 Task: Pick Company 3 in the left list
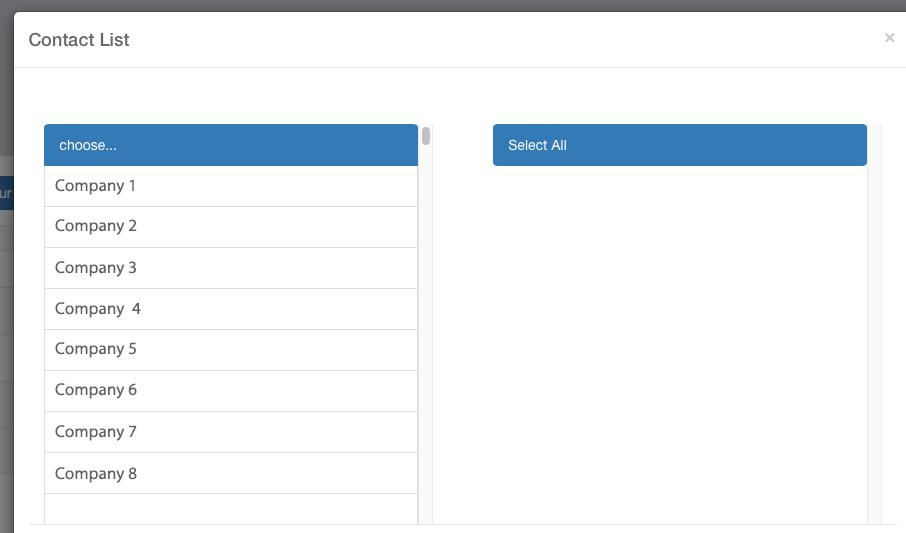(x=230, y=268)
